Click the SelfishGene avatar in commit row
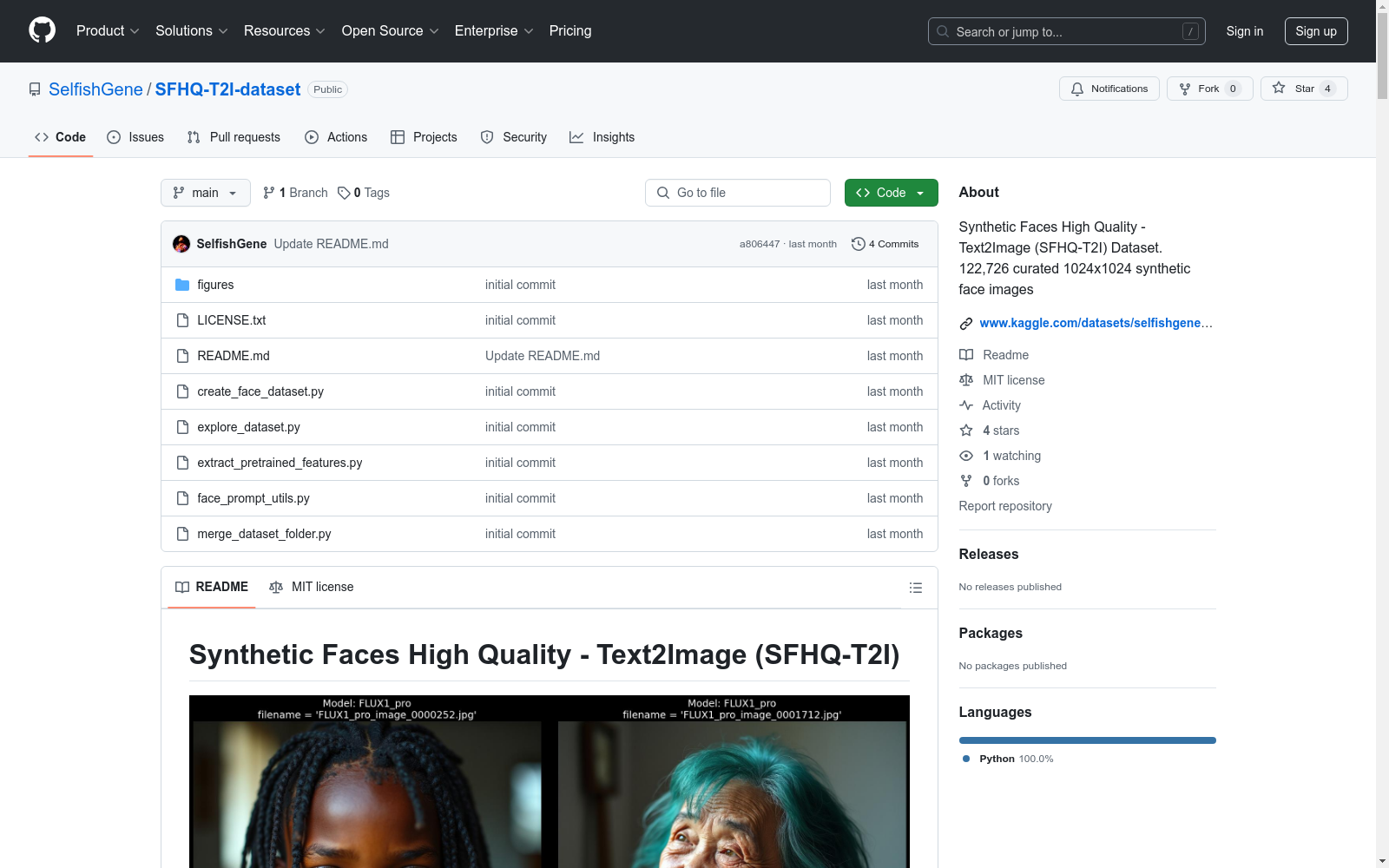This screenshot has width=1389, height=868. pos(181,244)
